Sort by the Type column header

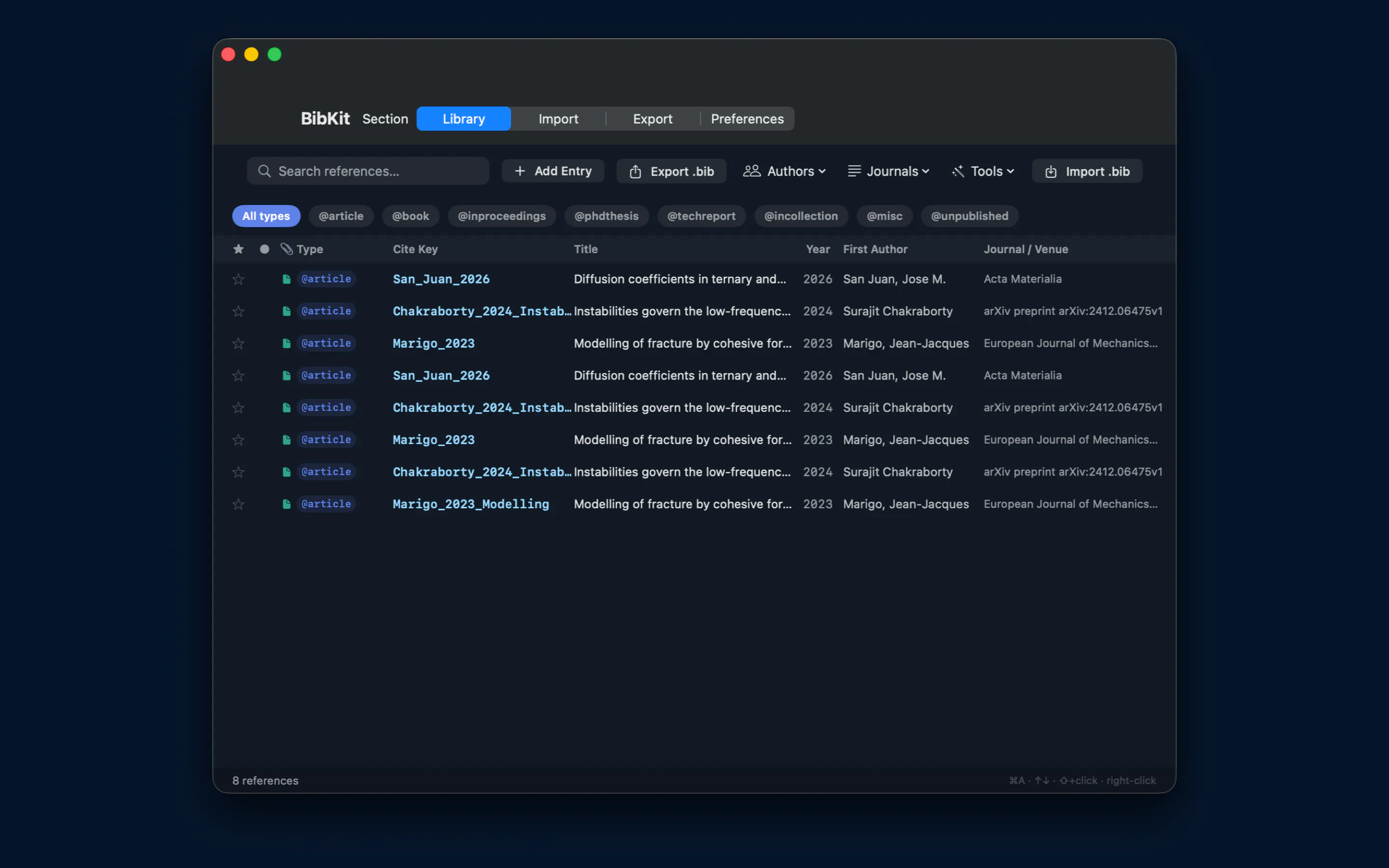coord(310,249)
